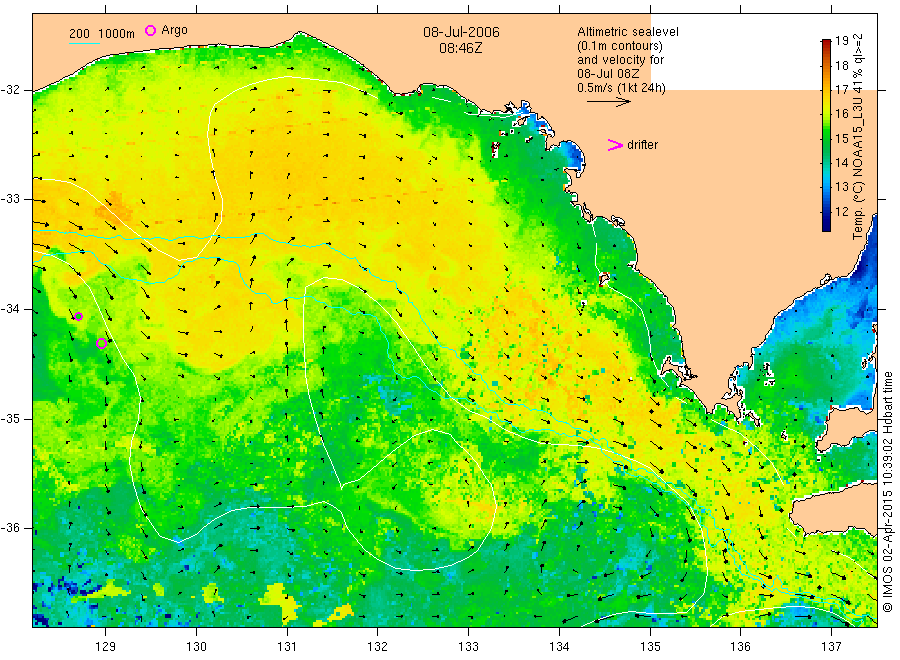
Task: Click the 'Altimetric sealevel' caption text
Action: coord(628,32)
